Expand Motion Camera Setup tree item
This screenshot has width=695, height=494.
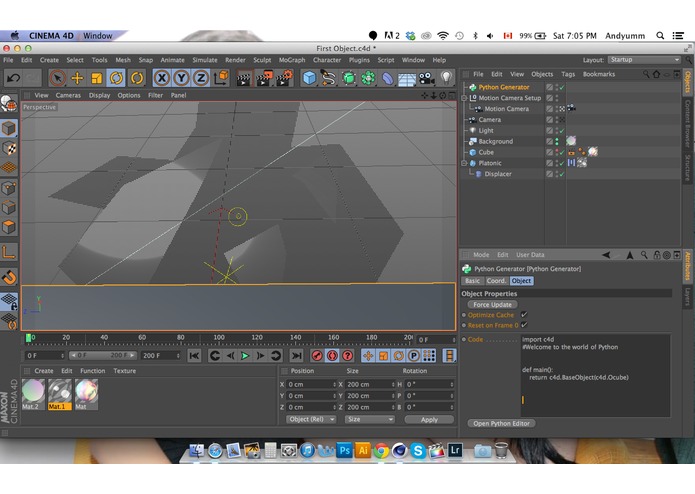(465, 98)
